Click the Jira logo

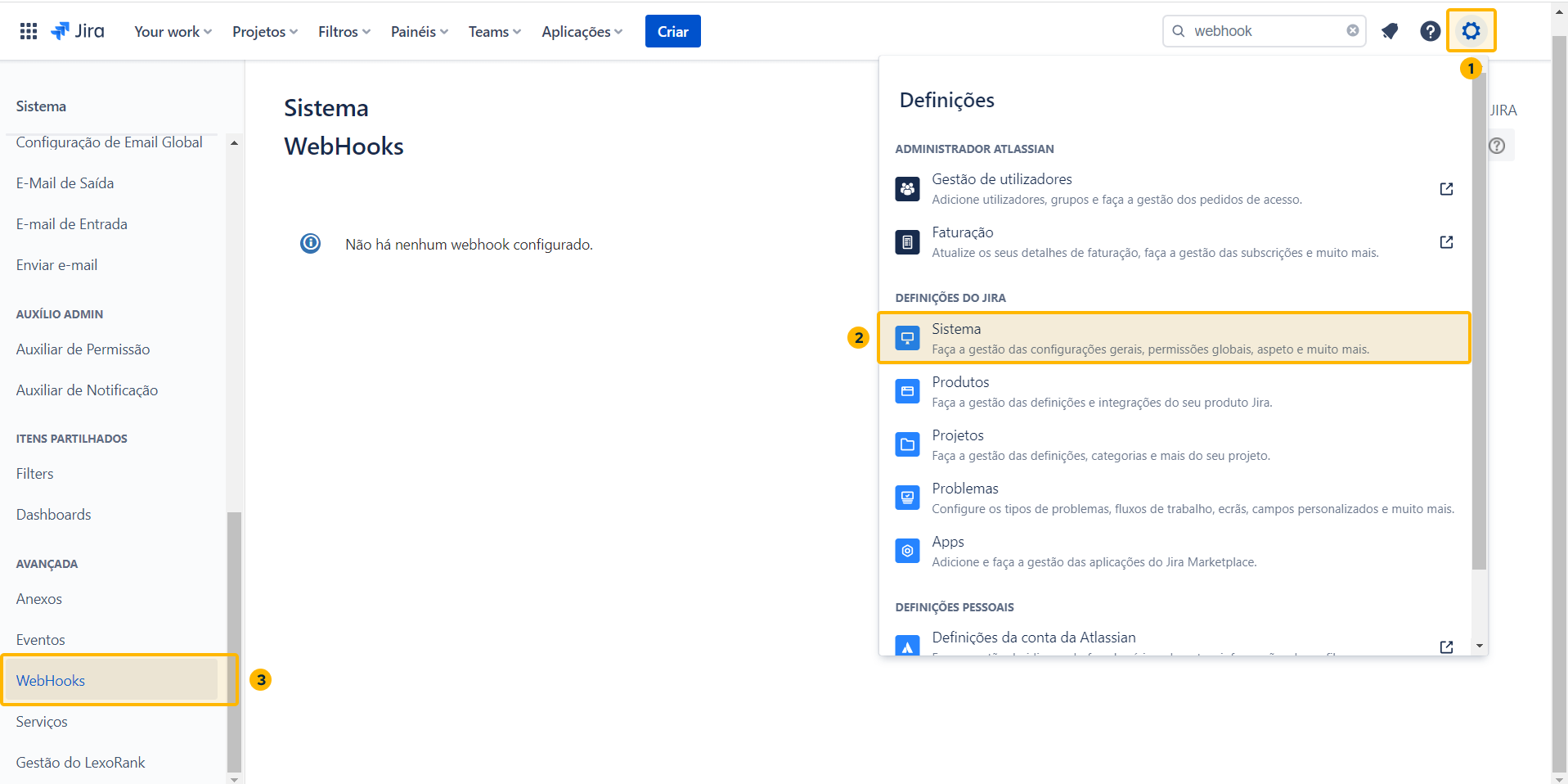click(78, 31)
